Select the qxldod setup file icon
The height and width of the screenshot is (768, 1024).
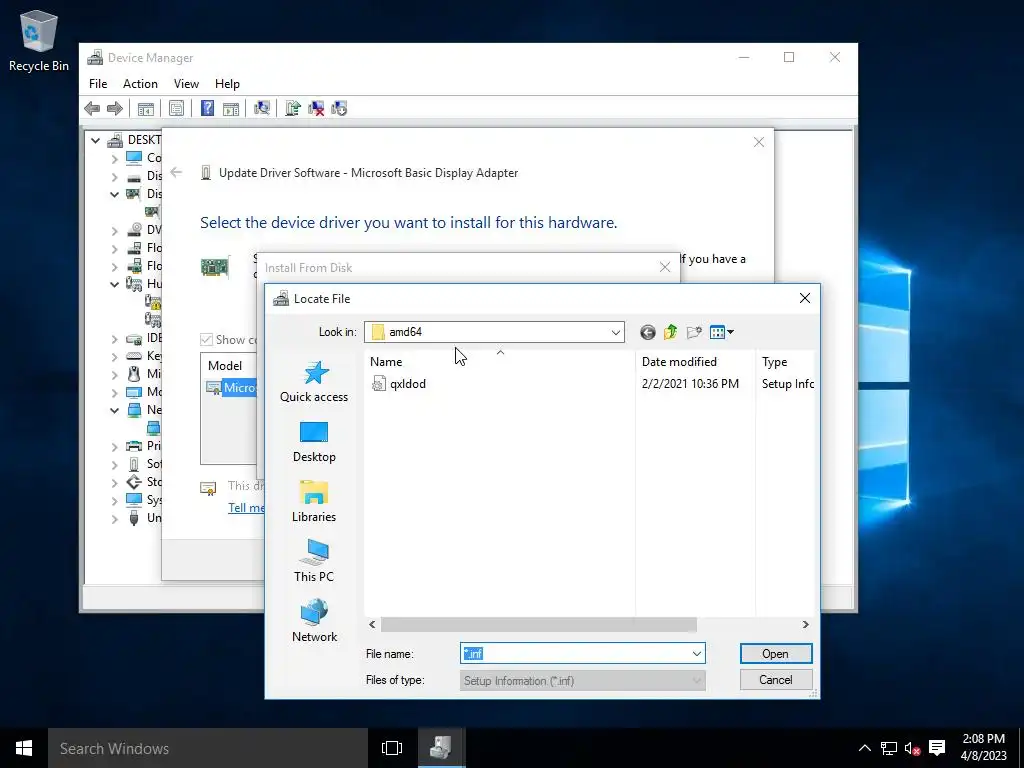pos(379,383)
